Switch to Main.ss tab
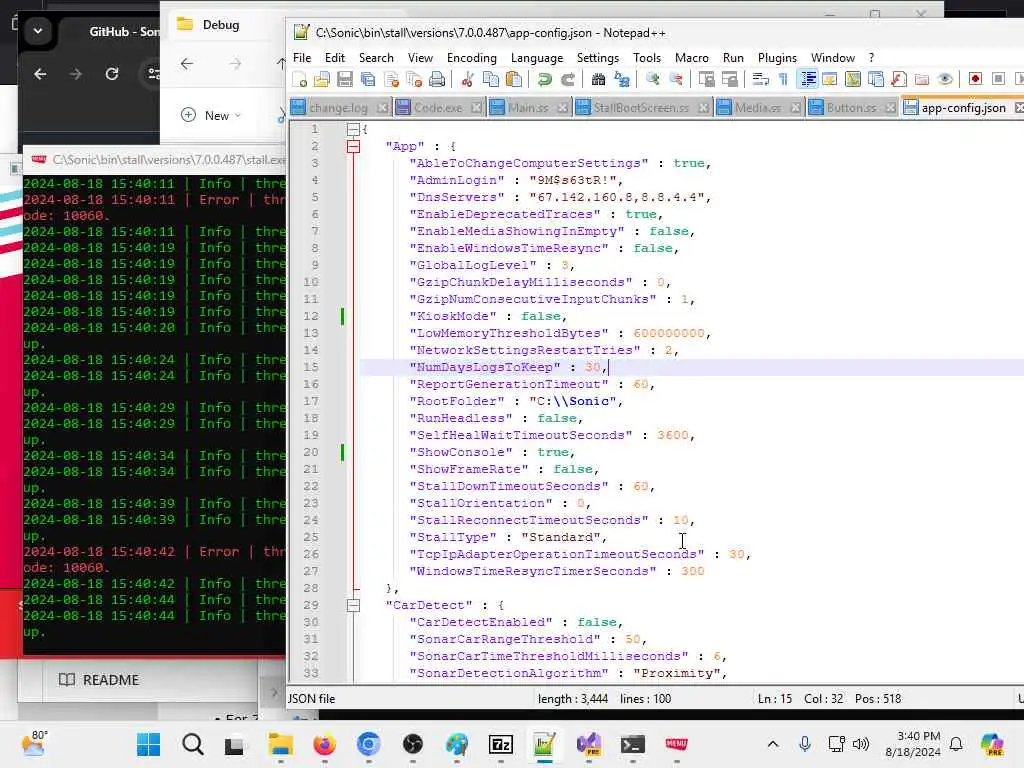Screen dimensions: 1024x768 pos(528,108)
